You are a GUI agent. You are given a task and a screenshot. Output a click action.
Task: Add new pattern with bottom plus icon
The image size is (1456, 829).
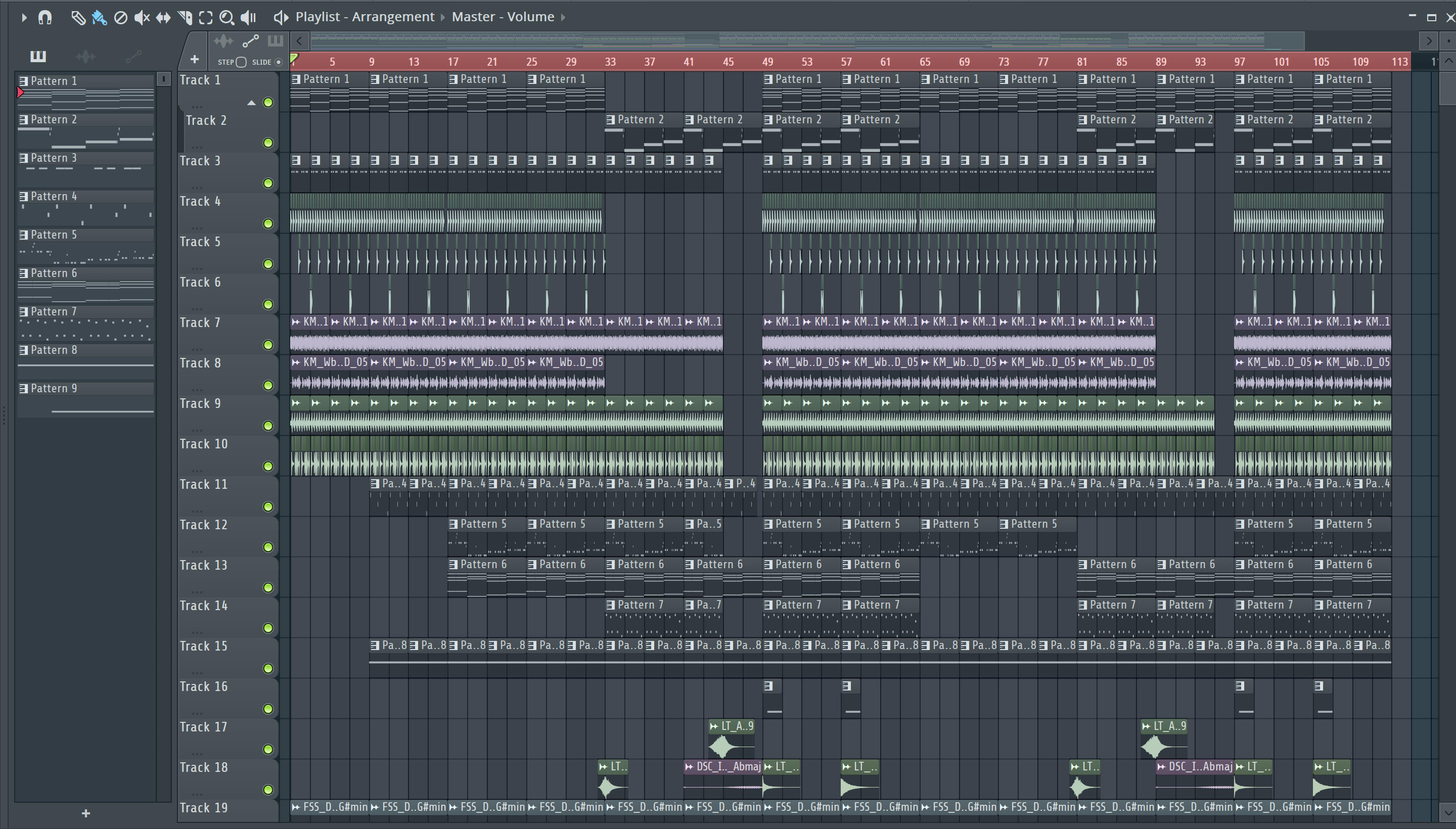click(x=86, y=813)
